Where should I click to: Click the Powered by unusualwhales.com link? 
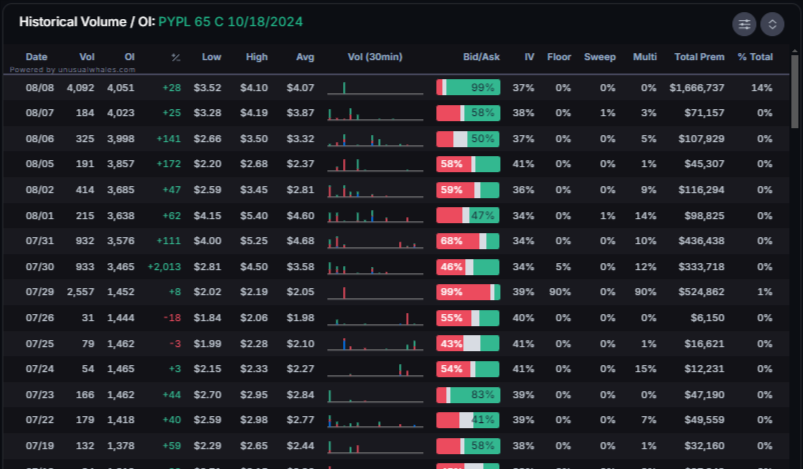pyautogui.click(x=72, y=70)
